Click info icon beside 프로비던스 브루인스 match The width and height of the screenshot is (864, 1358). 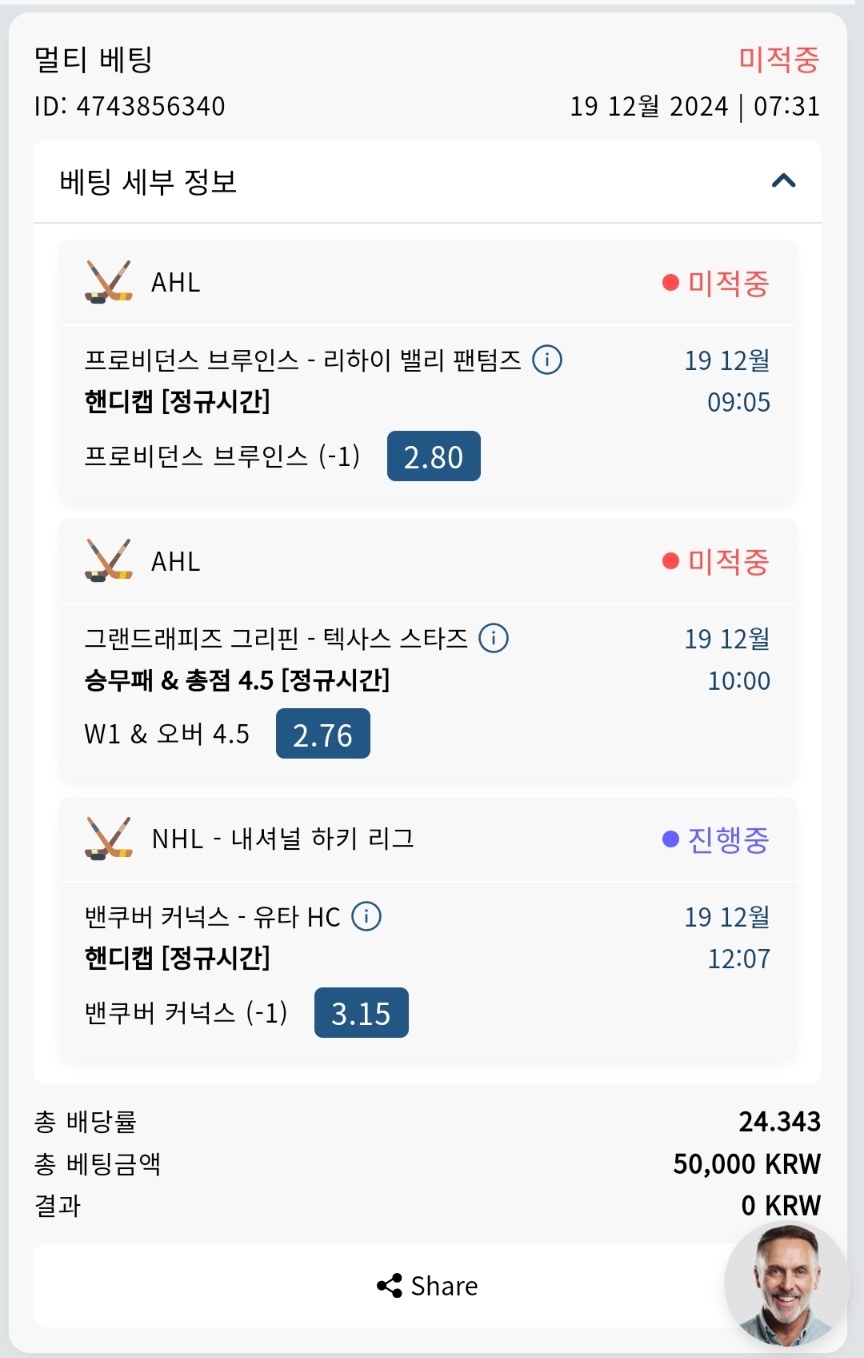coord(546,360)
